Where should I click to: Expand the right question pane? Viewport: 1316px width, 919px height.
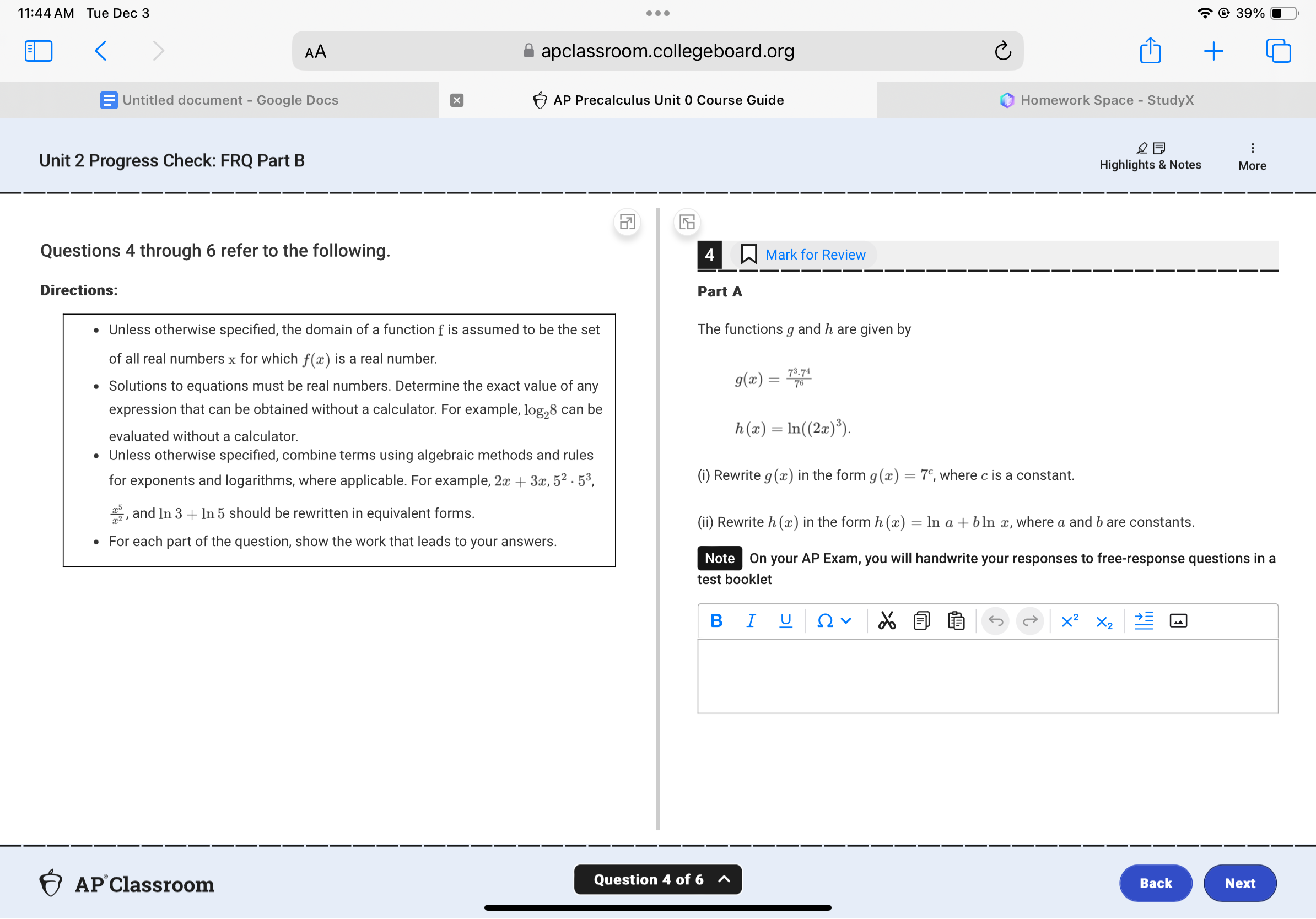click(x=687, y=221)
